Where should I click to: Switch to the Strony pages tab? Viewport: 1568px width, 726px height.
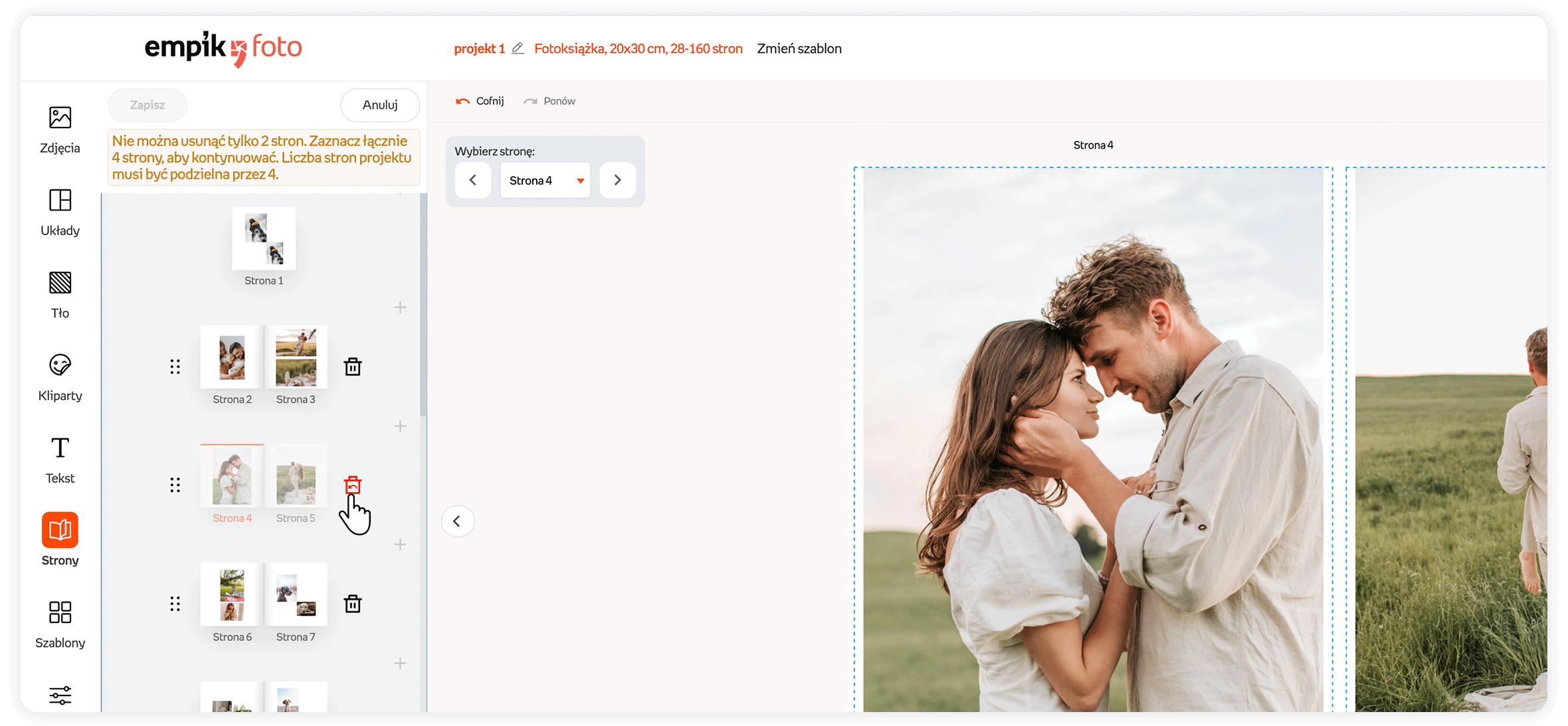(60, 539)
